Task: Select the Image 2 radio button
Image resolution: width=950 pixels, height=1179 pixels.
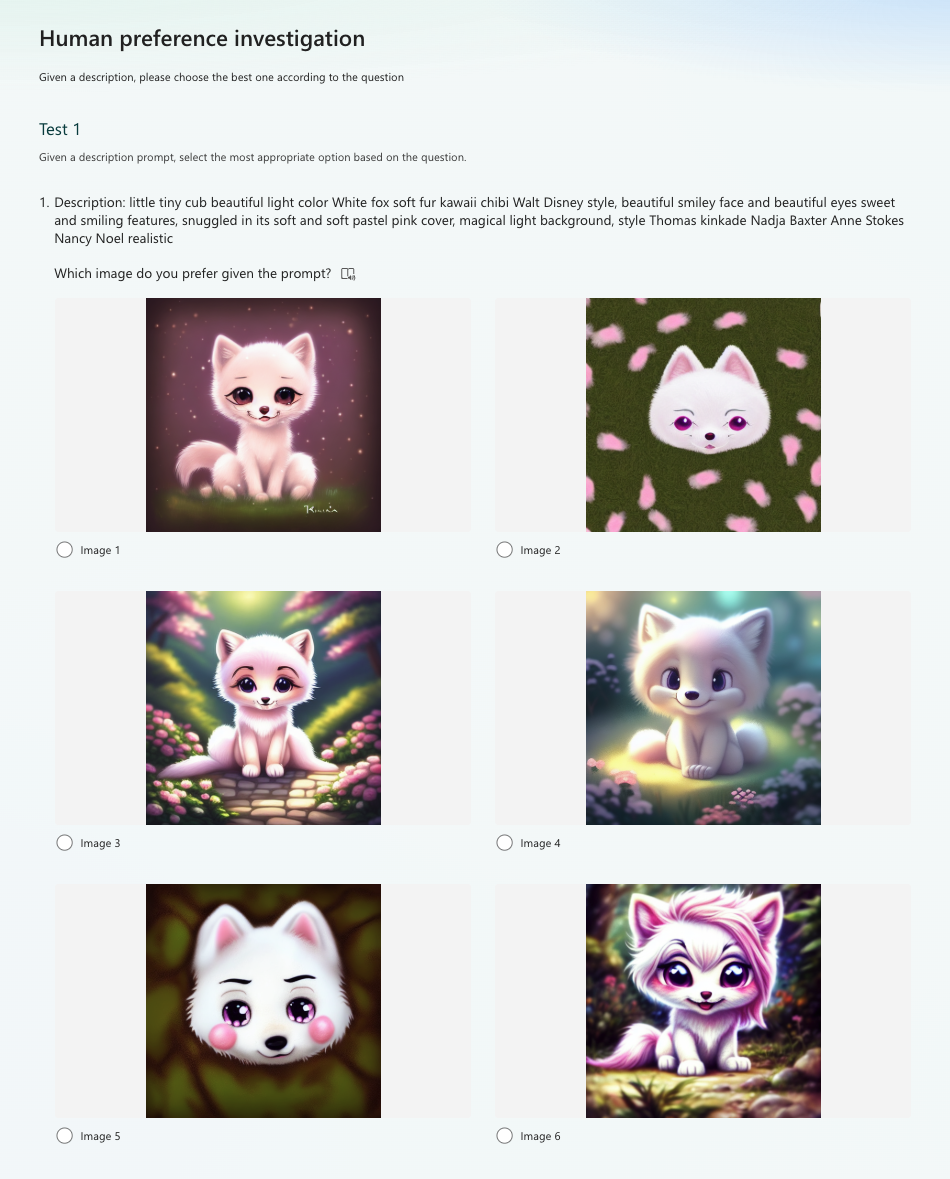Action: [505, 550]
